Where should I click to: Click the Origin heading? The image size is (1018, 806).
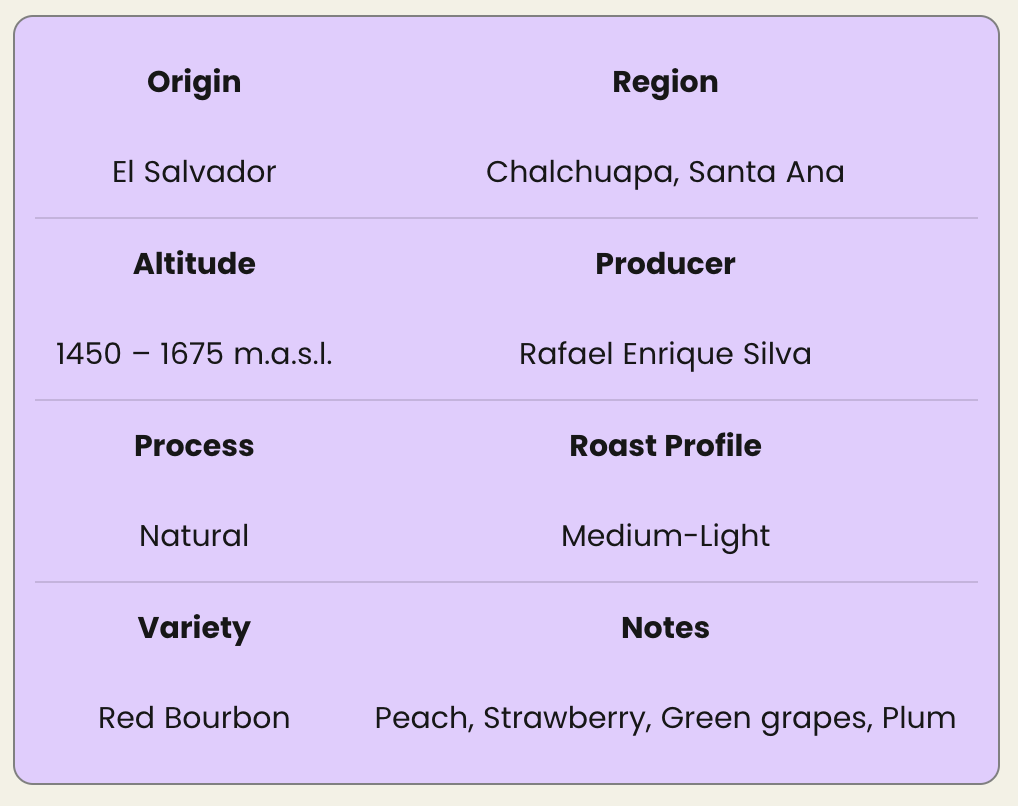pyautogui.click(x=194, y=82)
